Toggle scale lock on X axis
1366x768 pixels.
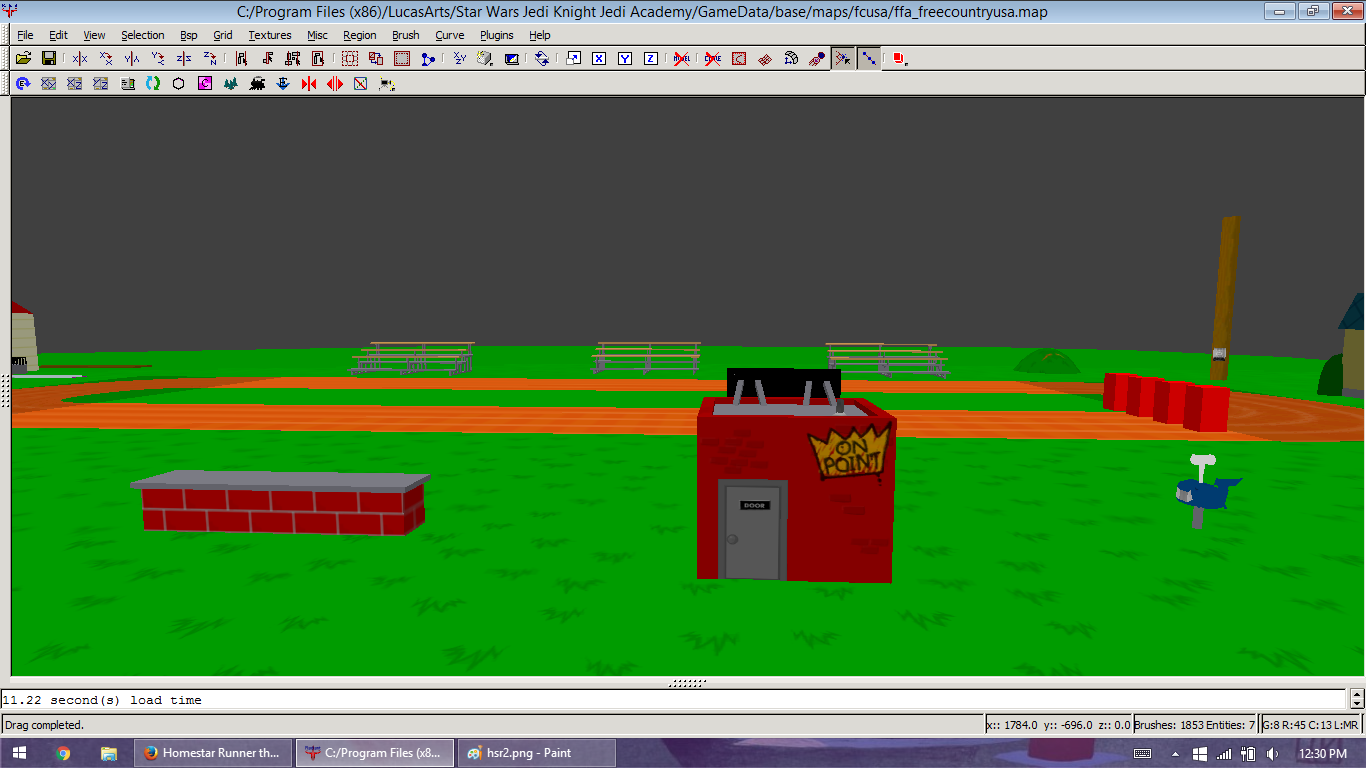coord(599,59)
